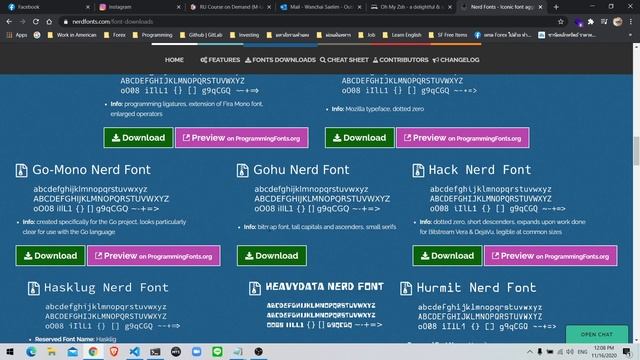Screen dimensions: 640x360
Task: Open File Explorer from the taskbar
Action: [x=52, y=351]
